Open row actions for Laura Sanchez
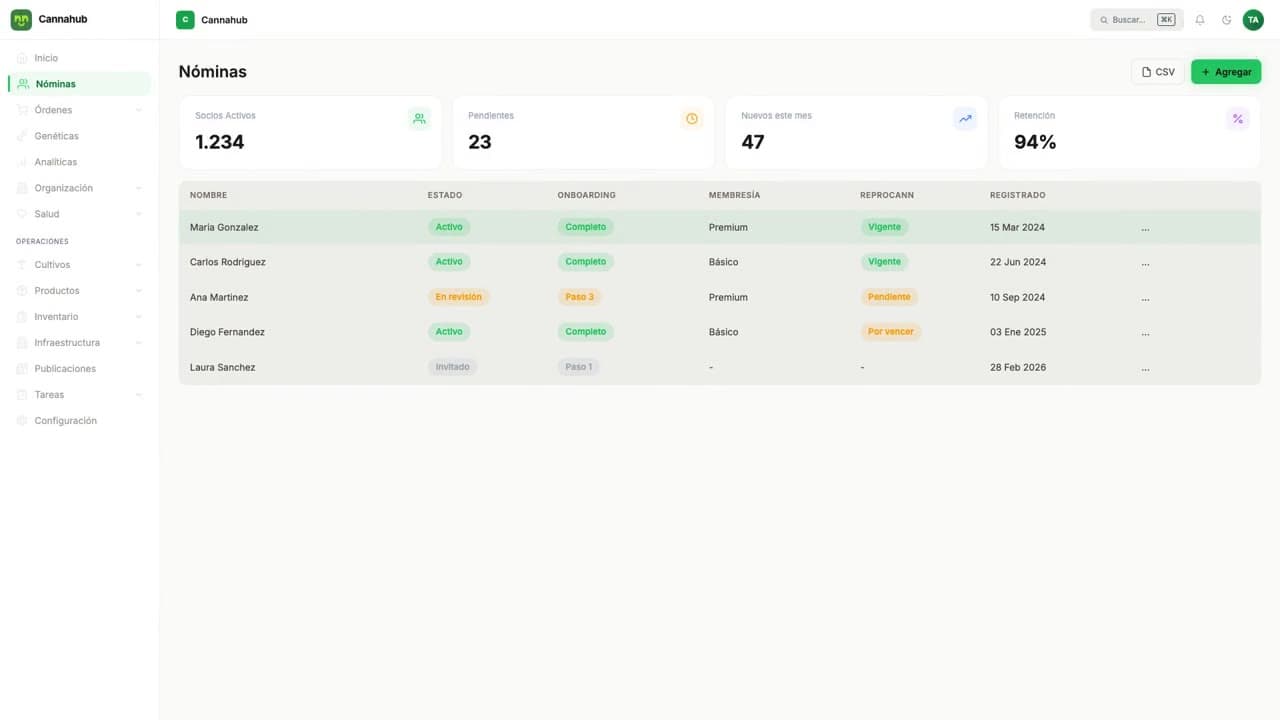 [1145, 368]
